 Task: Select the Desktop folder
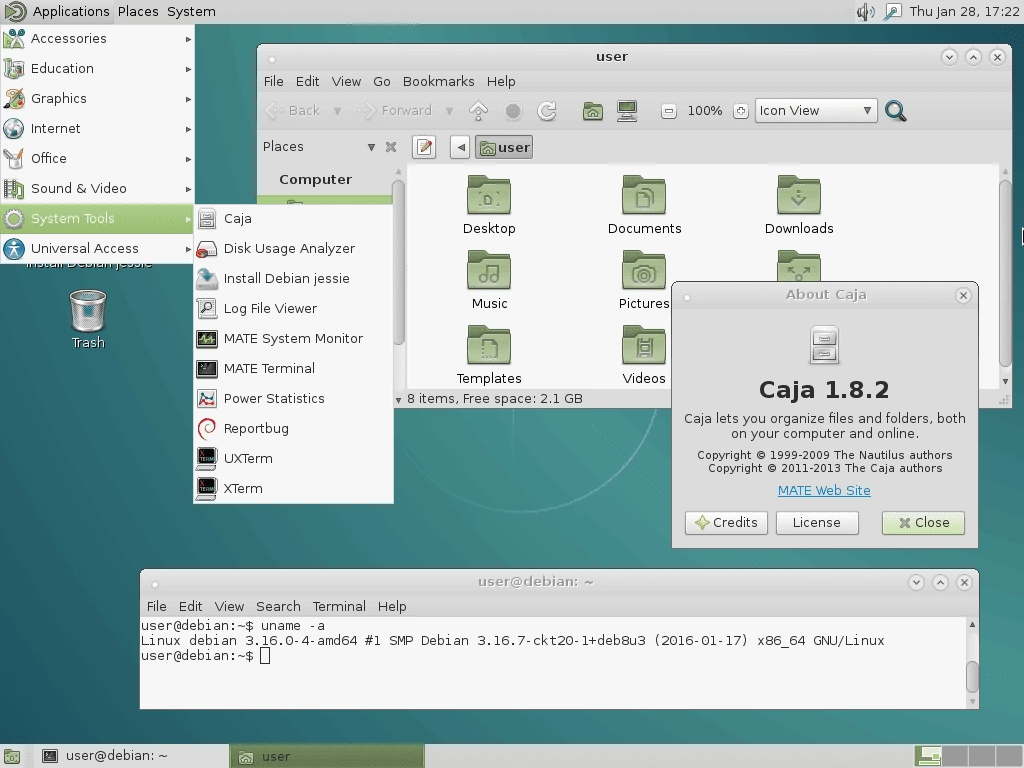click(x=489, y=205)
